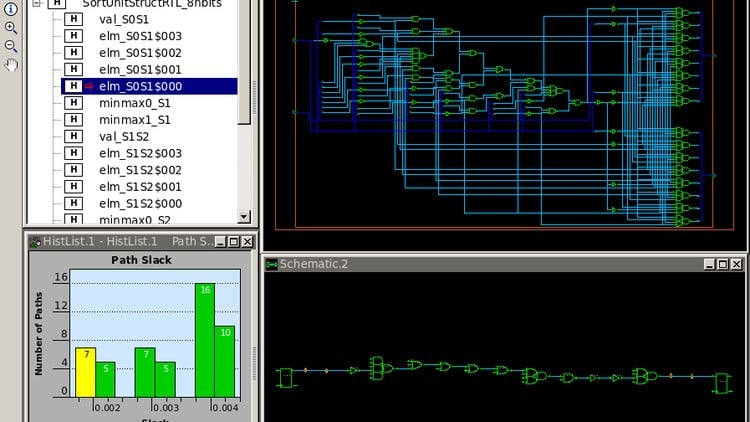Viewport: 750px width, 422px height.
Task: Select the zoom in magnifier tool
Action: [x=11, y=28]
